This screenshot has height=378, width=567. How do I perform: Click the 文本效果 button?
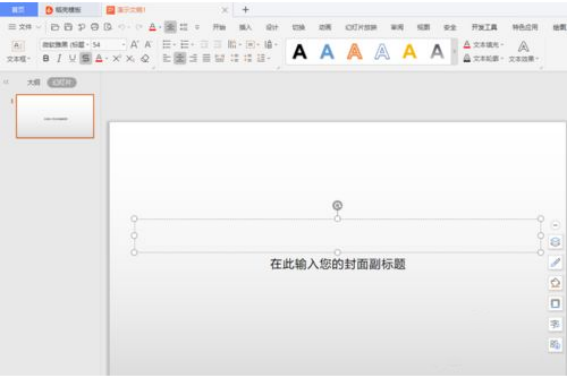523,52
